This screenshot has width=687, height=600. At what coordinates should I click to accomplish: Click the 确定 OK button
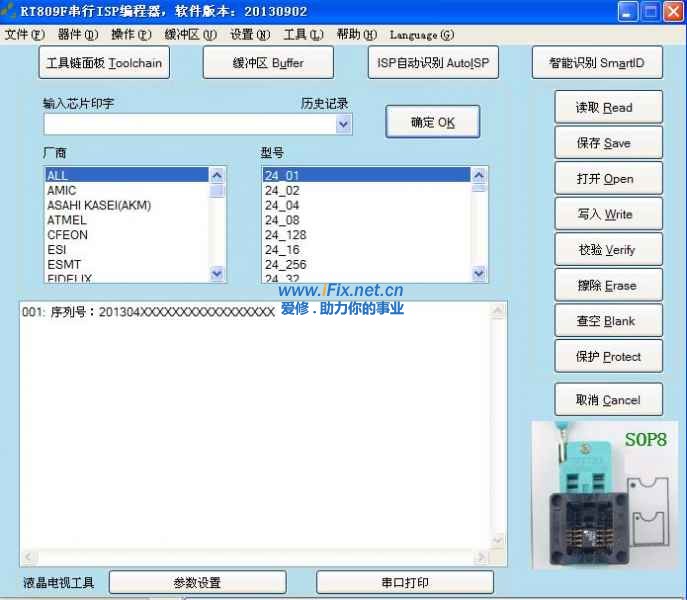click(432, 122)
